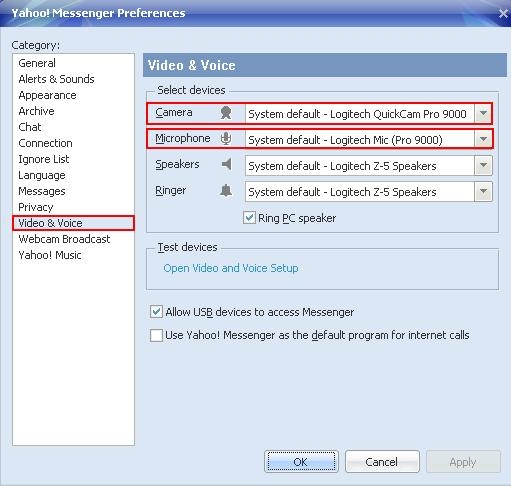Expand the Microphone device dropdown arrow
The width and height of the screenshot is (511, 486).
coord(483,139)
